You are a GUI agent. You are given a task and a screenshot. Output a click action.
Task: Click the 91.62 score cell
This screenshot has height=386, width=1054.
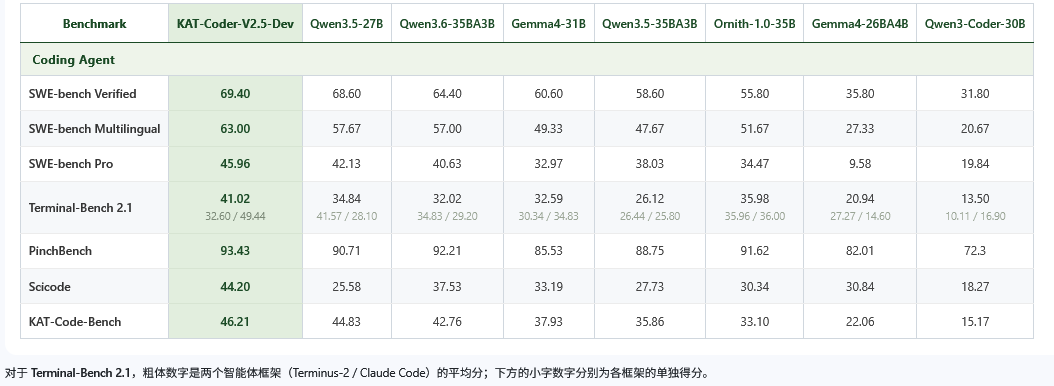(x=754, y=251)
